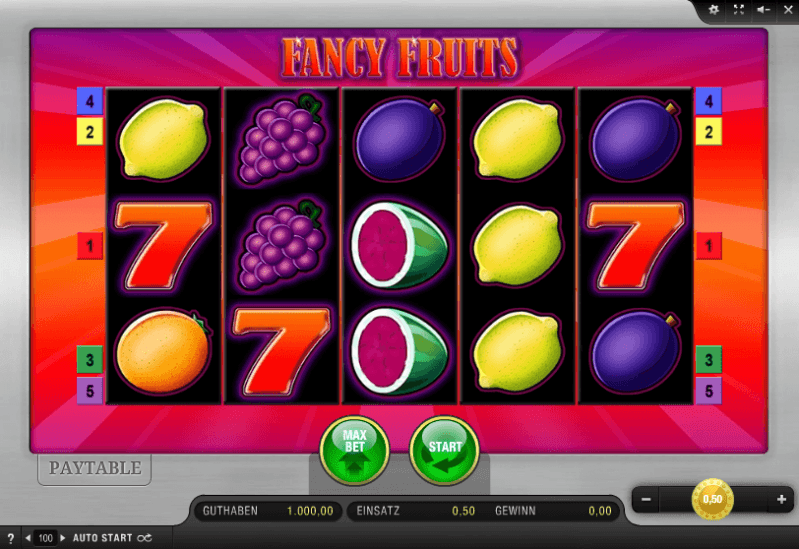Open the help question mark icon
799x549 pixels.
11,538
